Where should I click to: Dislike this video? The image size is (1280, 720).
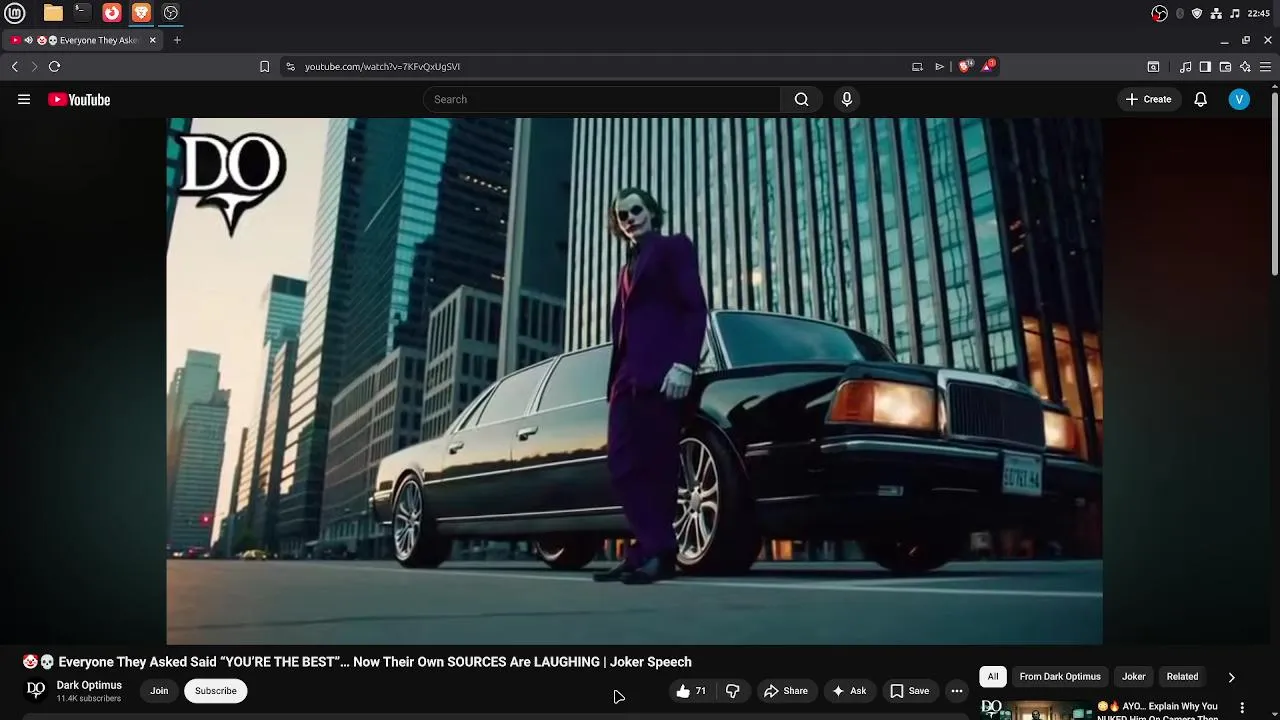pos(733,691)
